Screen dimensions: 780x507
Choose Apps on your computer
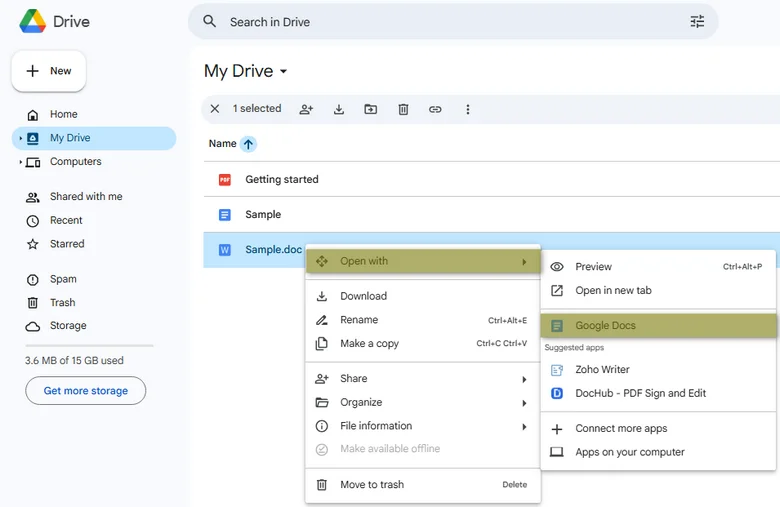click(x=658, y=452)
